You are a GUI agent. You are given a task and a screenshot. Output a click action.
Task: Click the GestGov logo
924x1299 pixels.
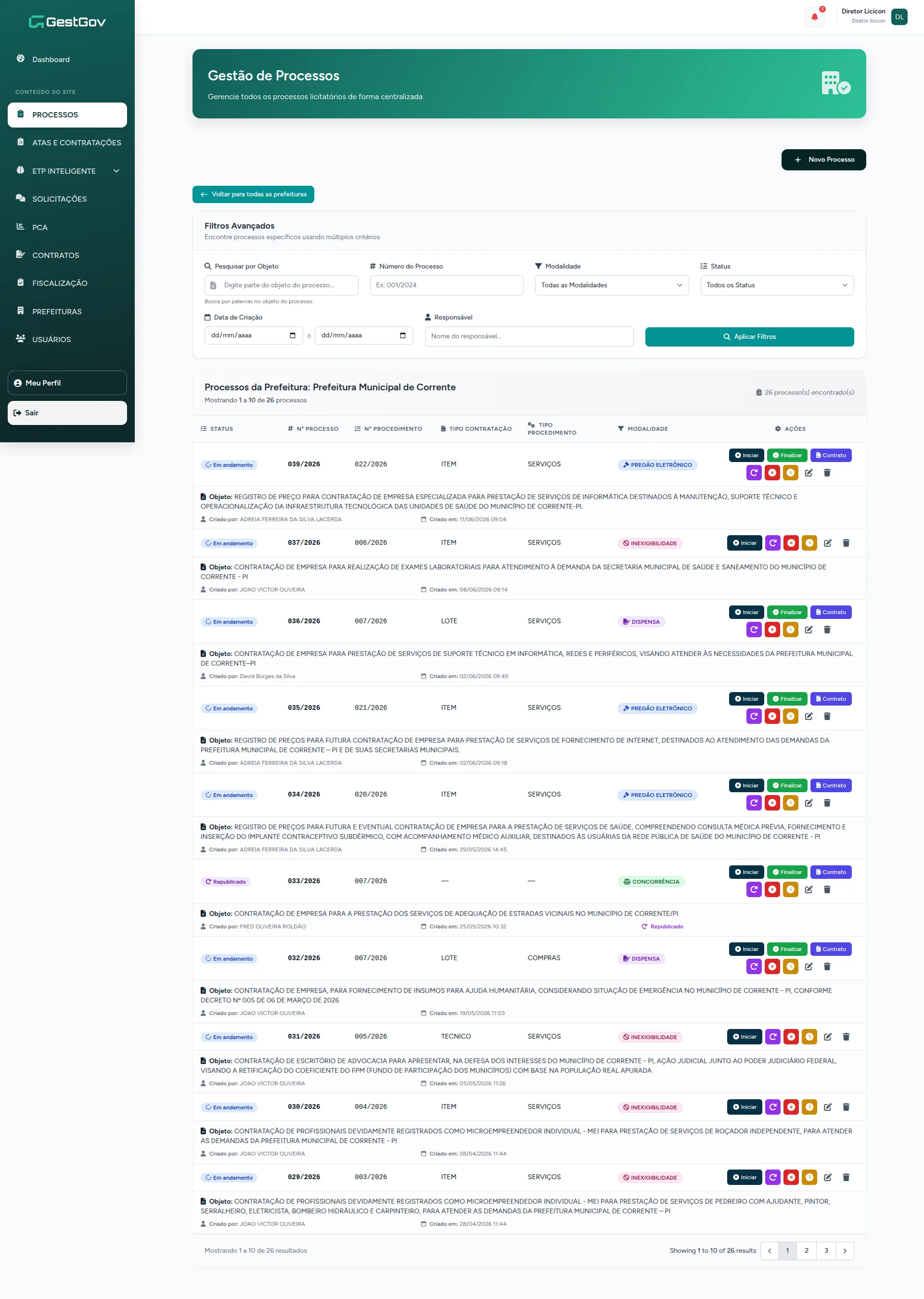pyautogui.click(x=67, y=22)
